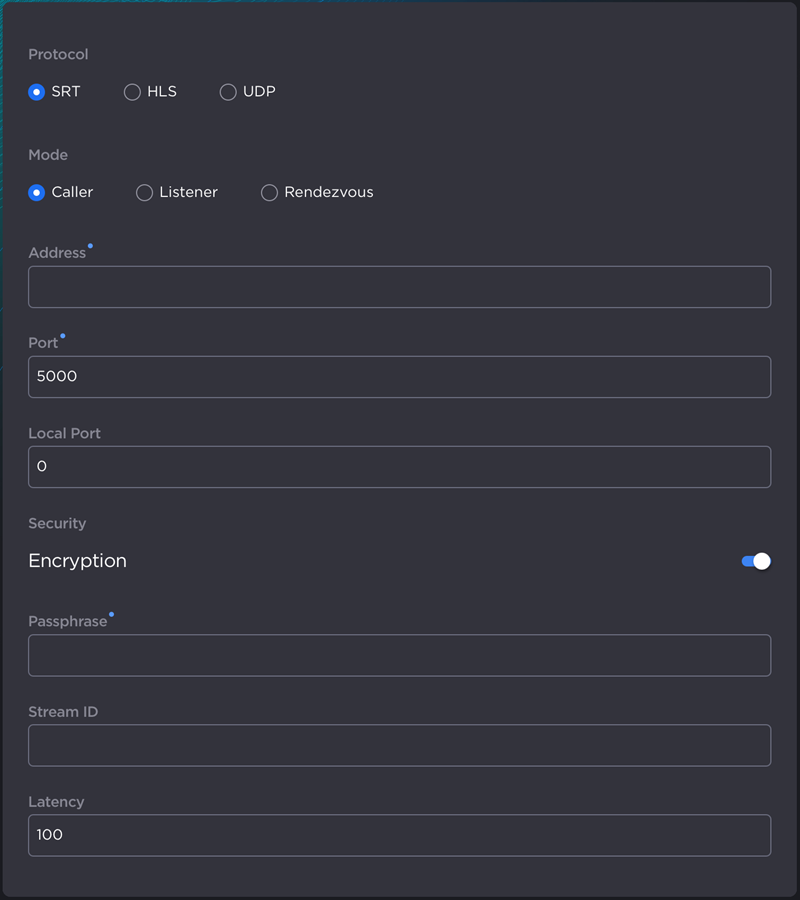Click the empty Stream ID field
Viewport: 800px width, 900px height.
tap(400, 745)
